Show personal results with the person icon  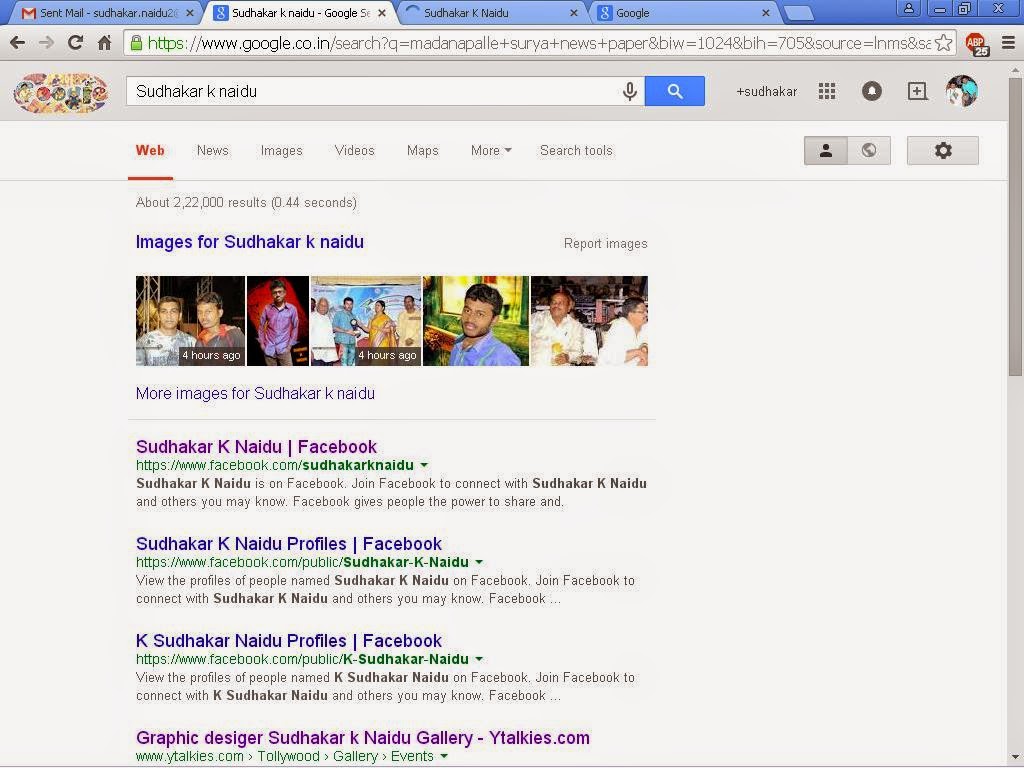(825, 150)
